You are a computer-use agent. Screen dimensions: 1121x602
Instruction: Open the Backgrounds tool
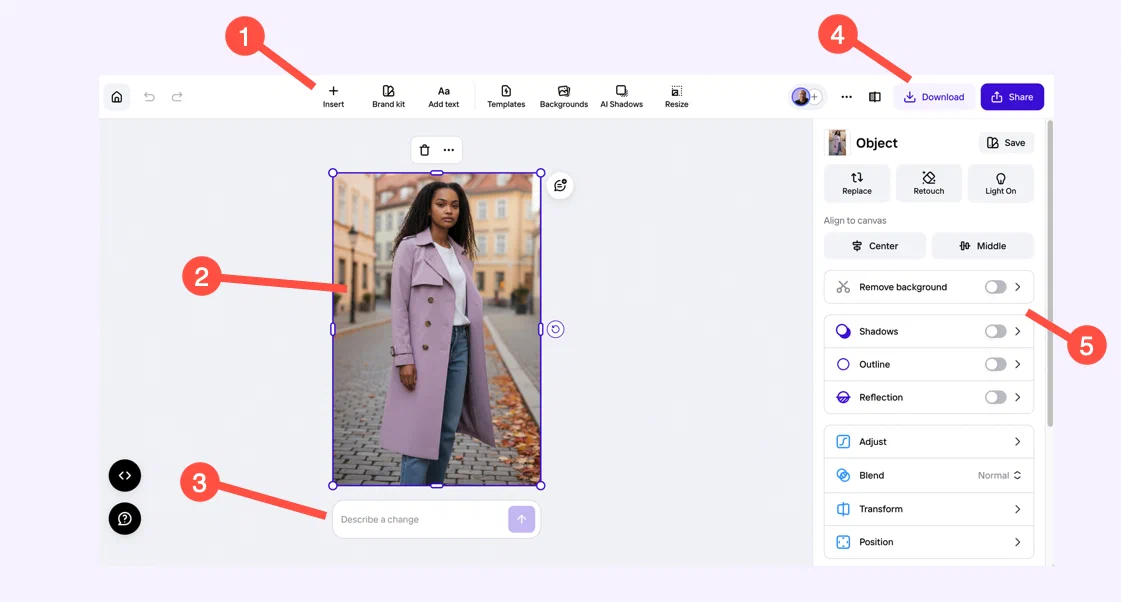pos(563,97)
